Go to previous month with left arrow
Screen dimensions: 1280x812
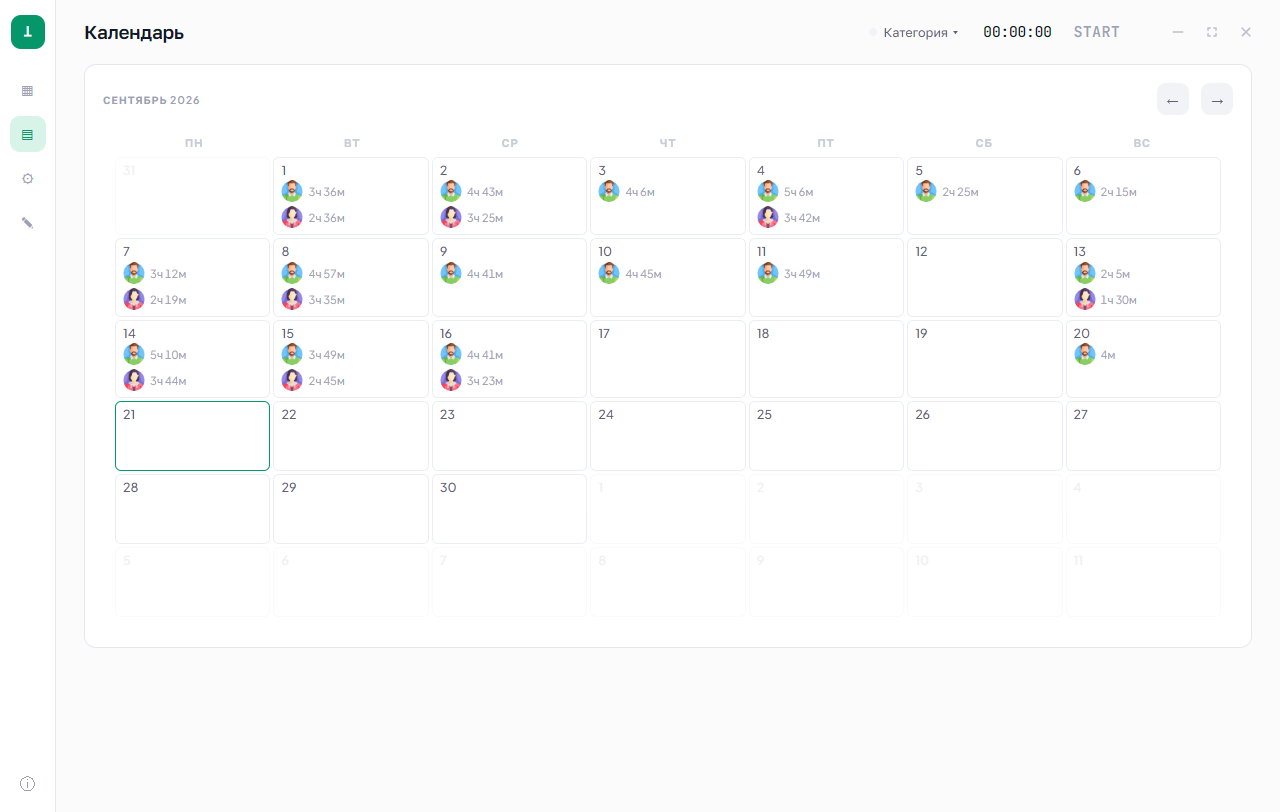(x=1173, y=99)
